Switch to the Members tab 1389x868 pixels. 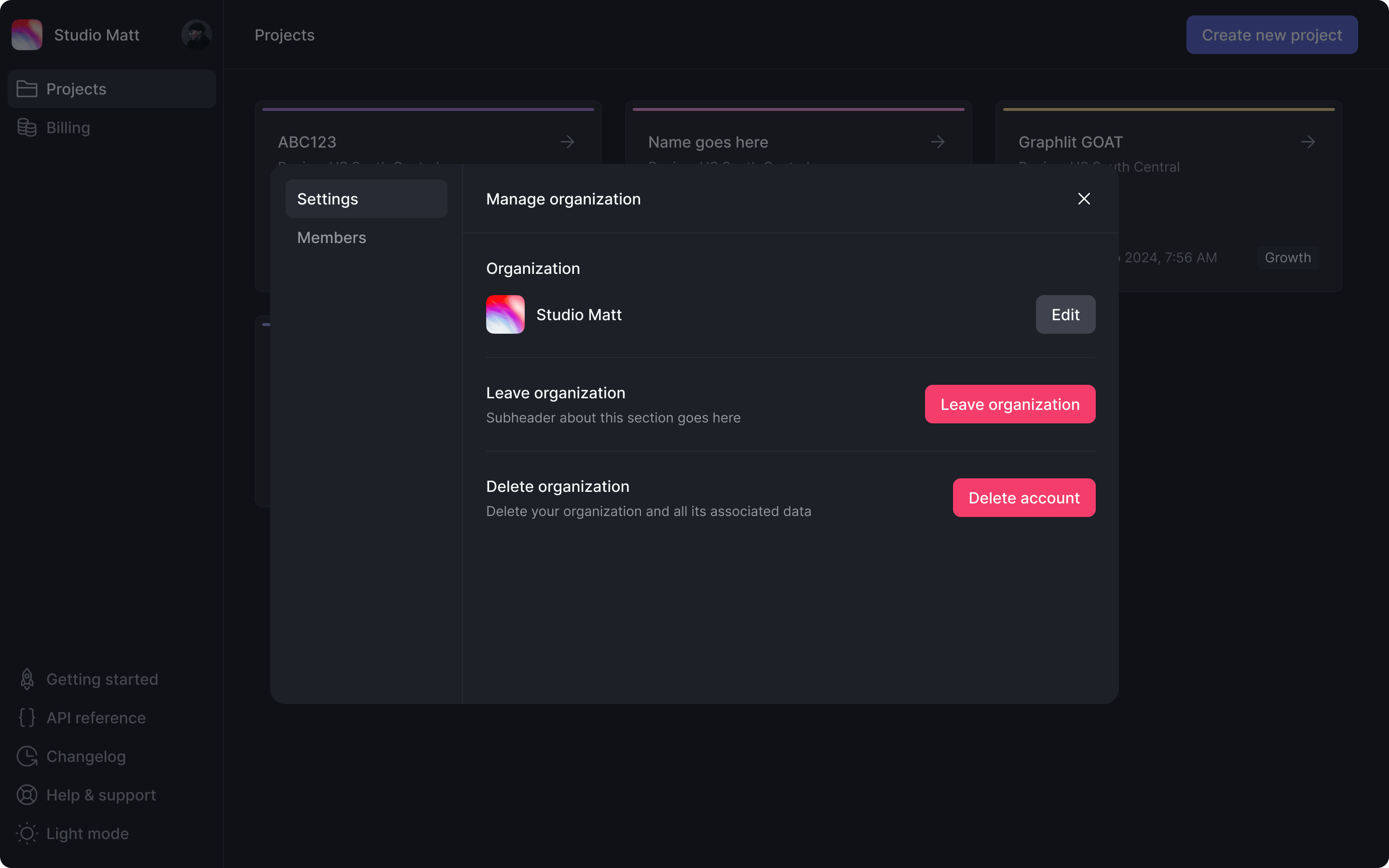pos(366,238)
